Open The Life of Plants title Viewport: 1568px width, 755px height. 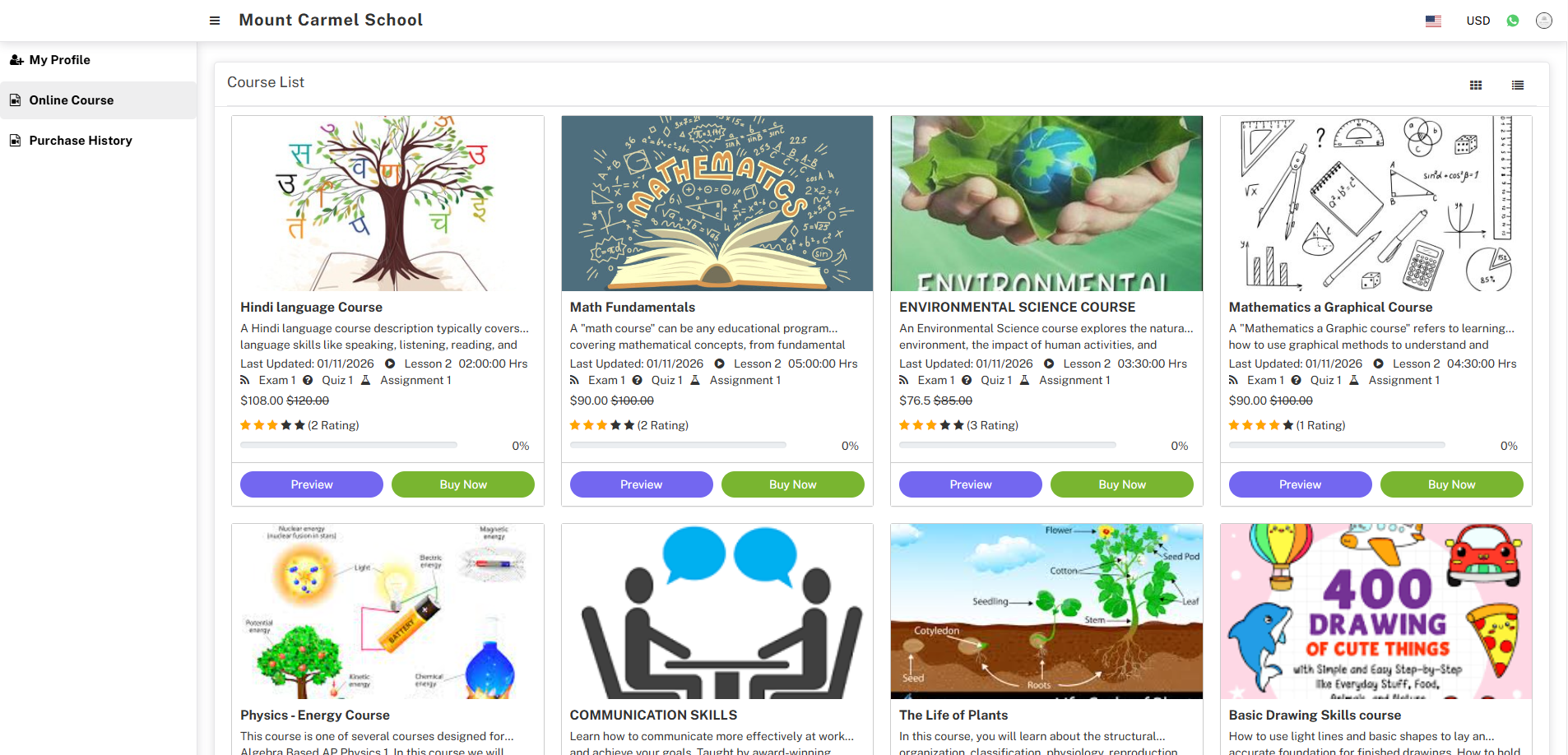tap(953, 715)
